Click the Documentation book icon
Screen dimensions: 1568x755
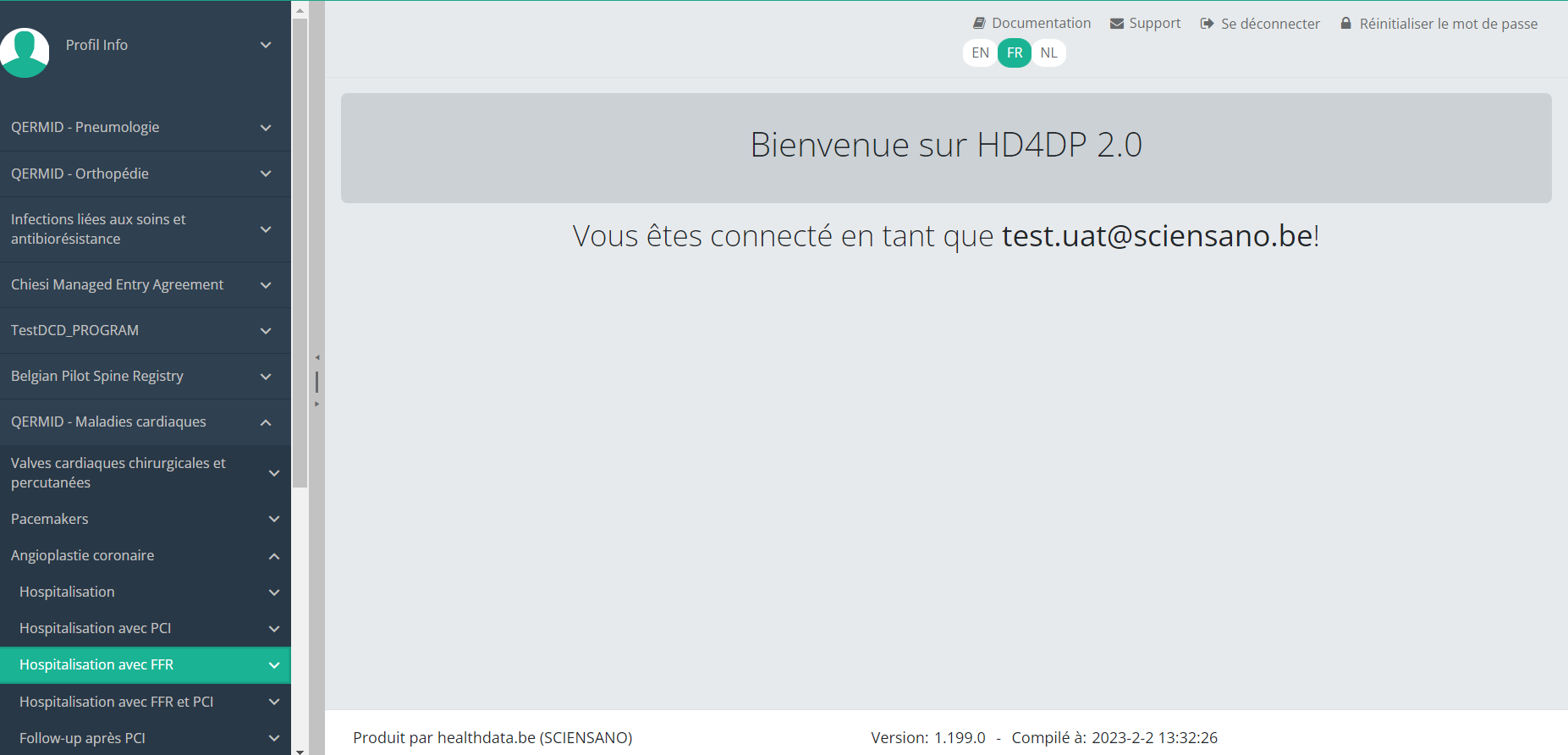(x=979, y=24)
